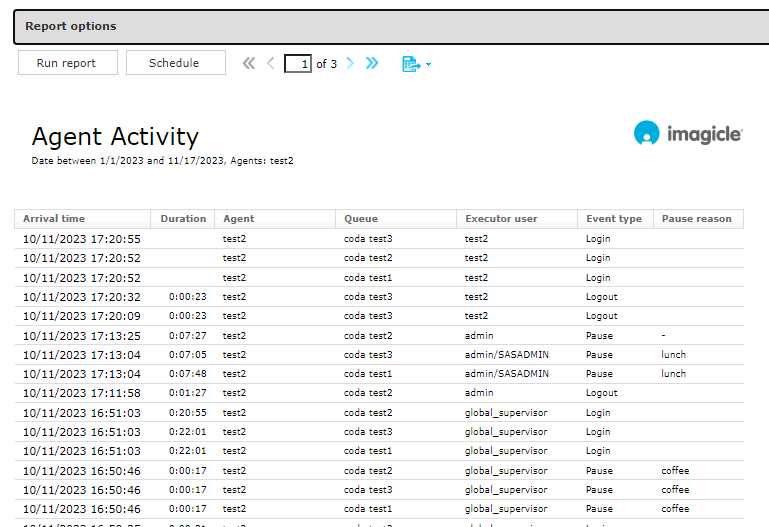This screenshot has width=769, height=527.
Task: Go to the first report page
Action: 249,63
